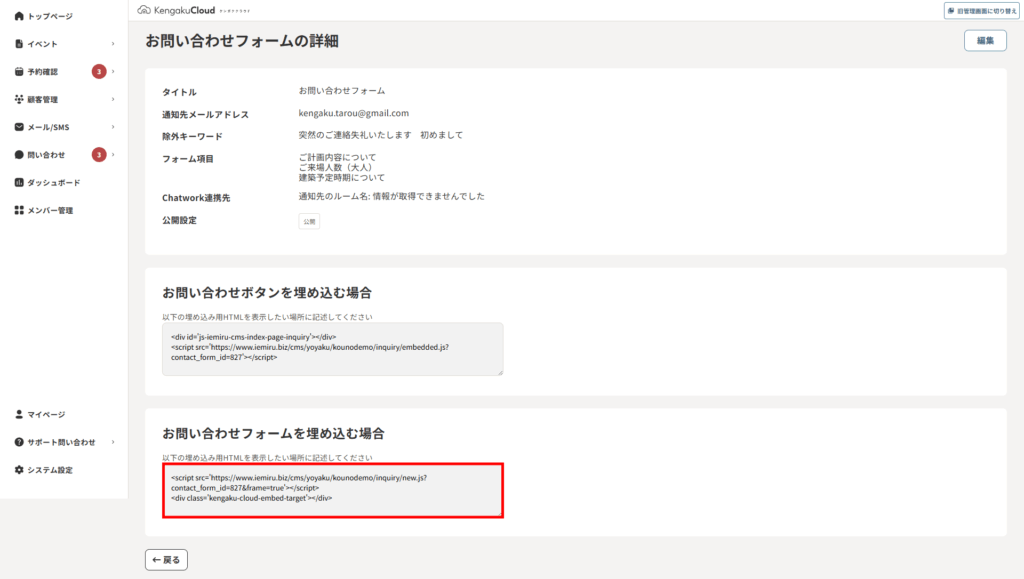Click the red badge on 問い合わせ

99,155
